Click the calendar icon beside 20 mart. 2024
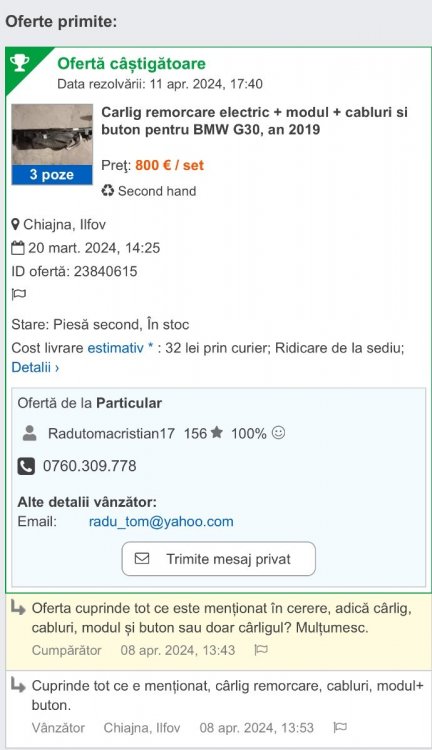This screenshot has height=750, width=432. tap(18, 248)
